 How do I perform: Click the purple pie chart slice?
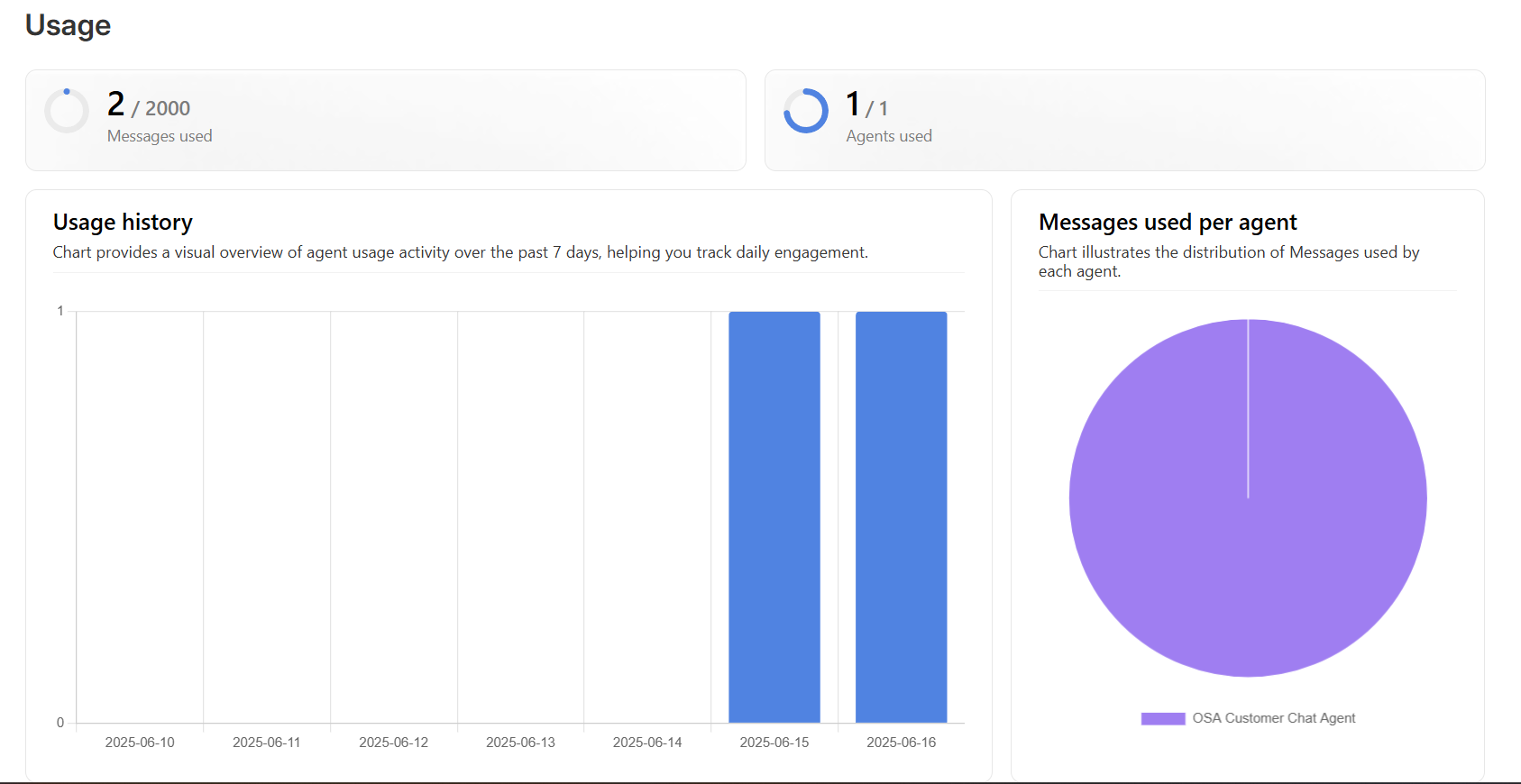point(1248,498)
